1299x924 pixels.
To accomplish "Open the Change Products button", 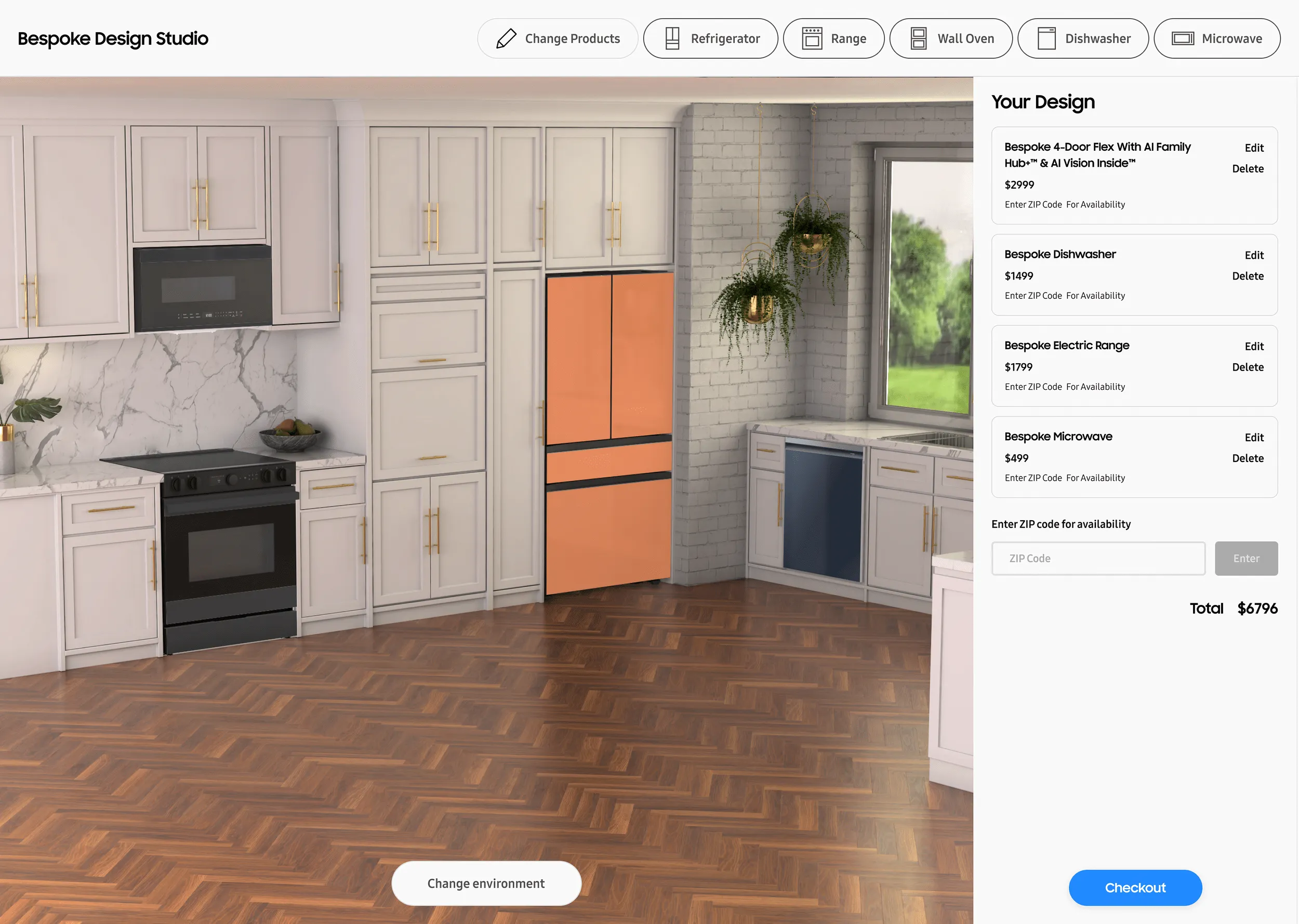I will click(x=558, y=38).
